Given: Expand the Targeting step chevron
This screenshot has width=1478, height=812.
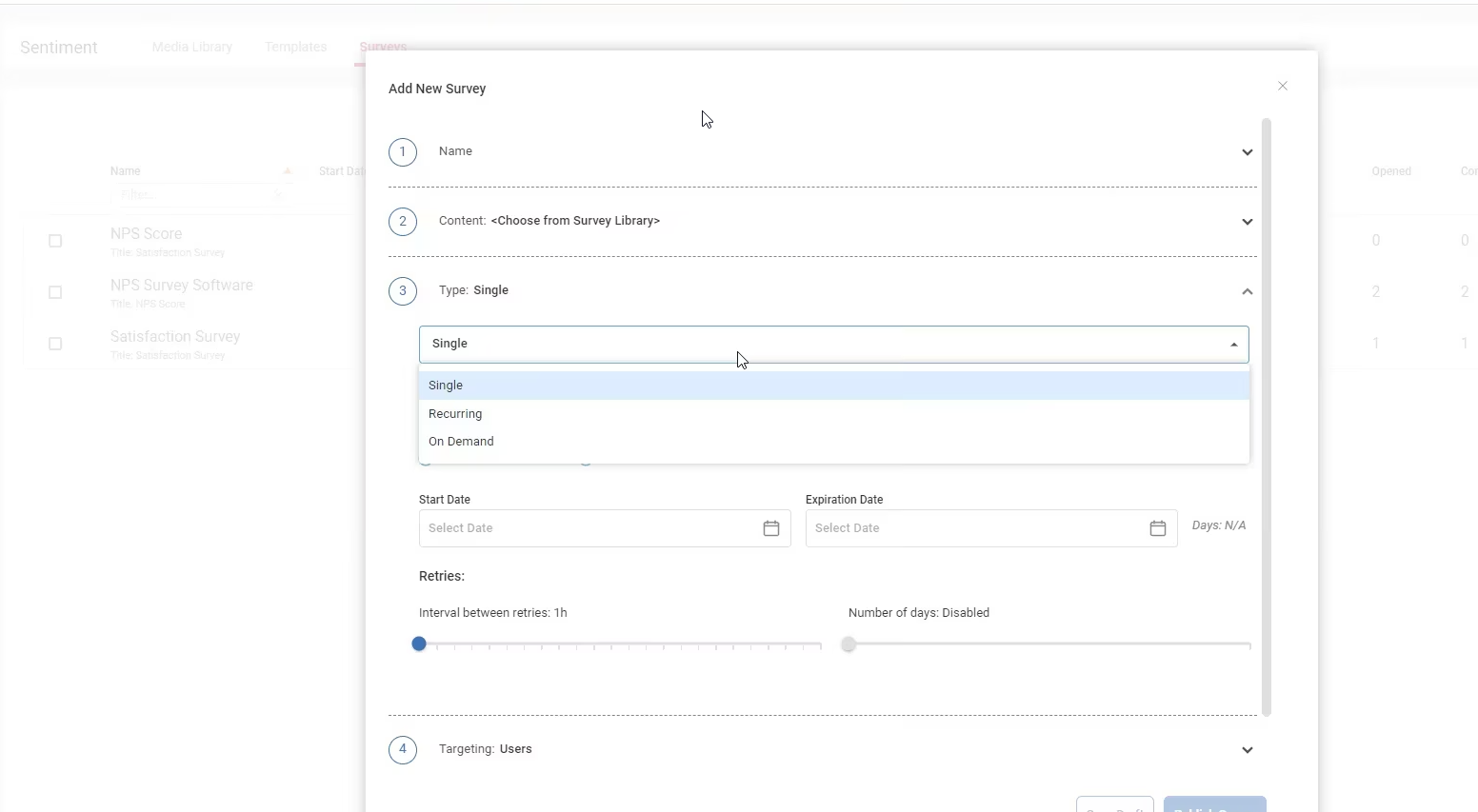Looking at the screenshot, I should 1247,750.
